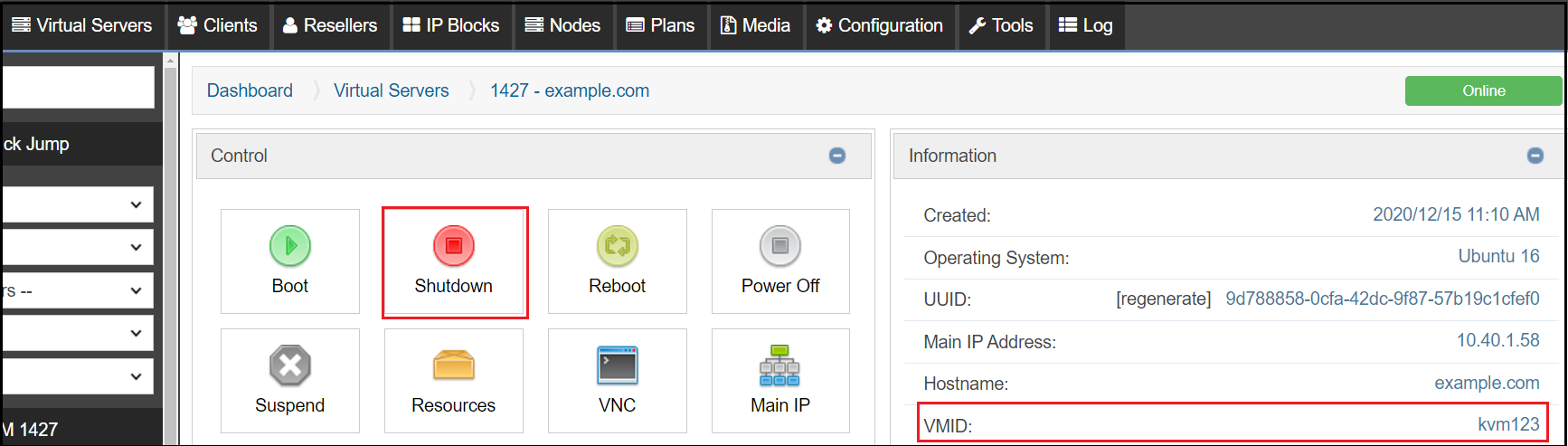Viewport: 1568px width, 446px height.
Task: Click the Reboot icon
Action: (617, 246)
